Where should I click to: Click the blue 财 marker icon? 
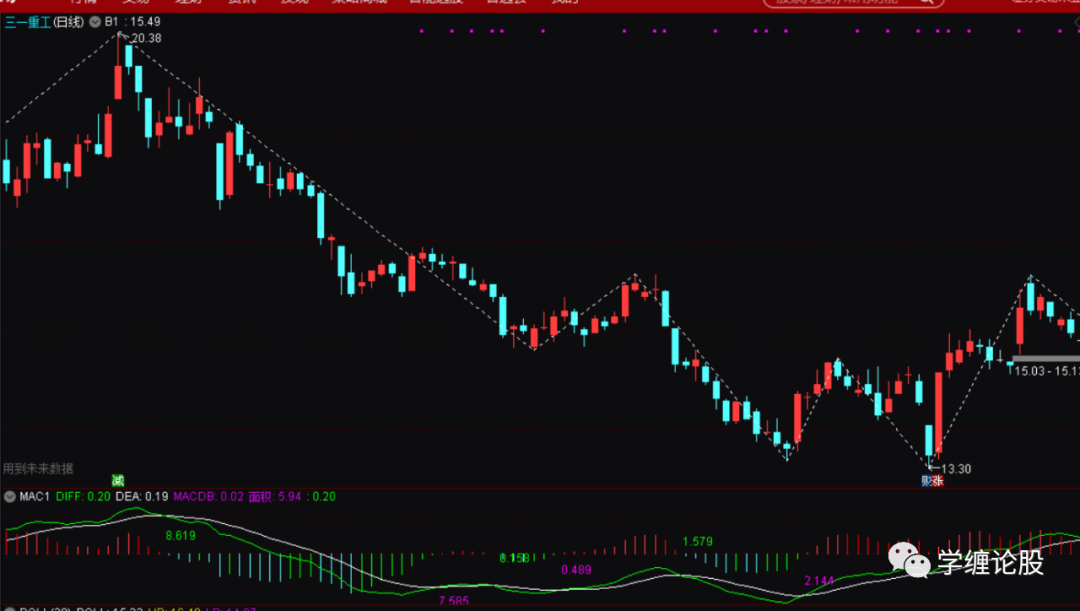[926, 481]
